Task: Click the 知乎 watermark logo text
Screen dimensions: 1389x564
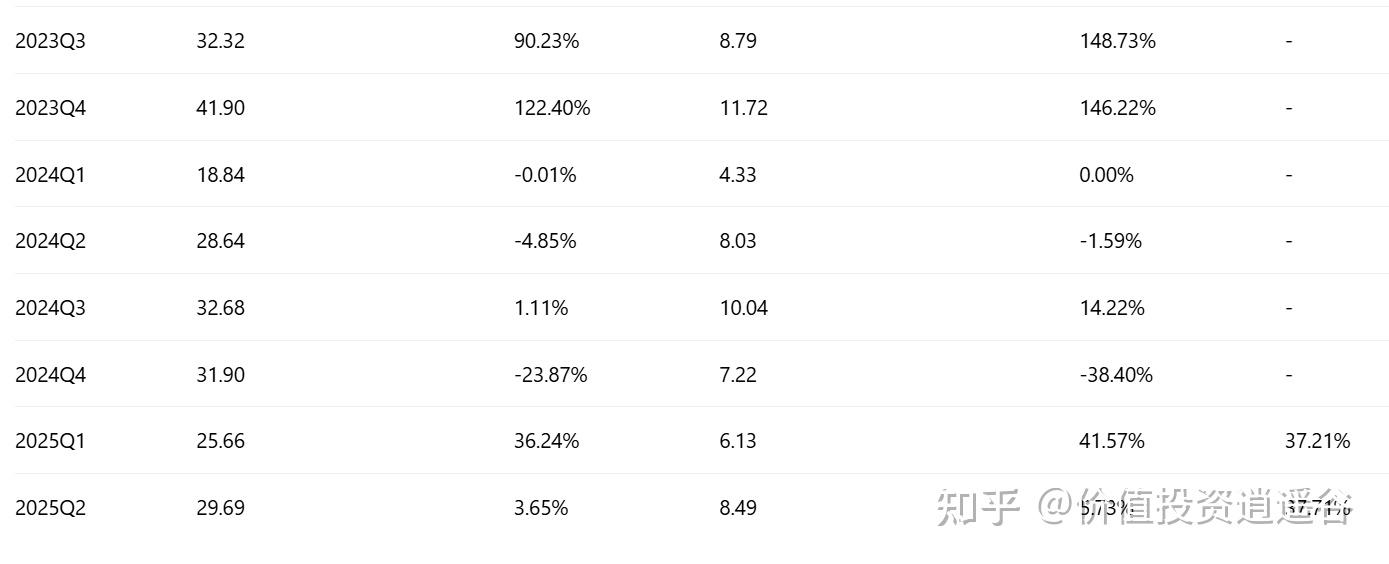Action: [978, 507]
